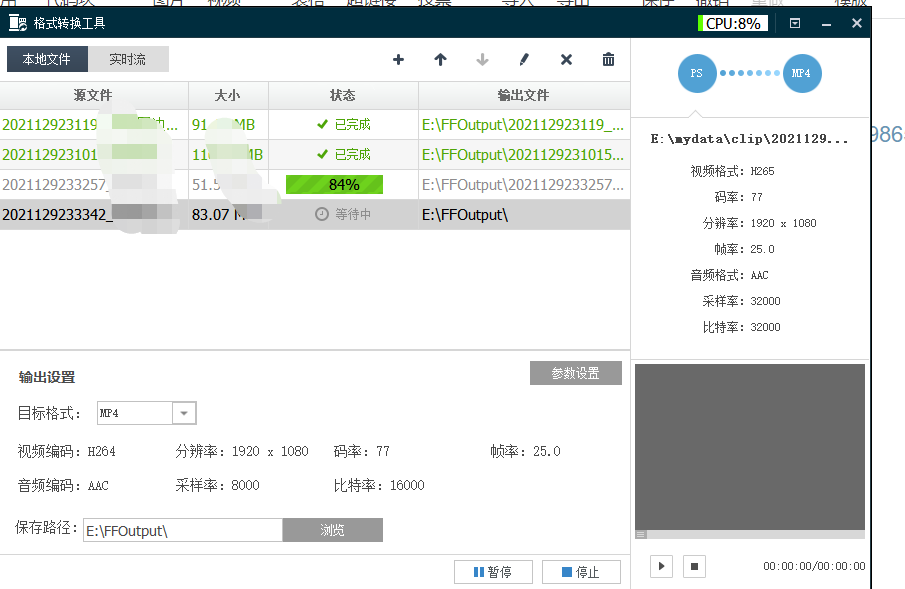Open the title bar menu dropdown icon
This screenshot has width=905, height=589.
795,23
